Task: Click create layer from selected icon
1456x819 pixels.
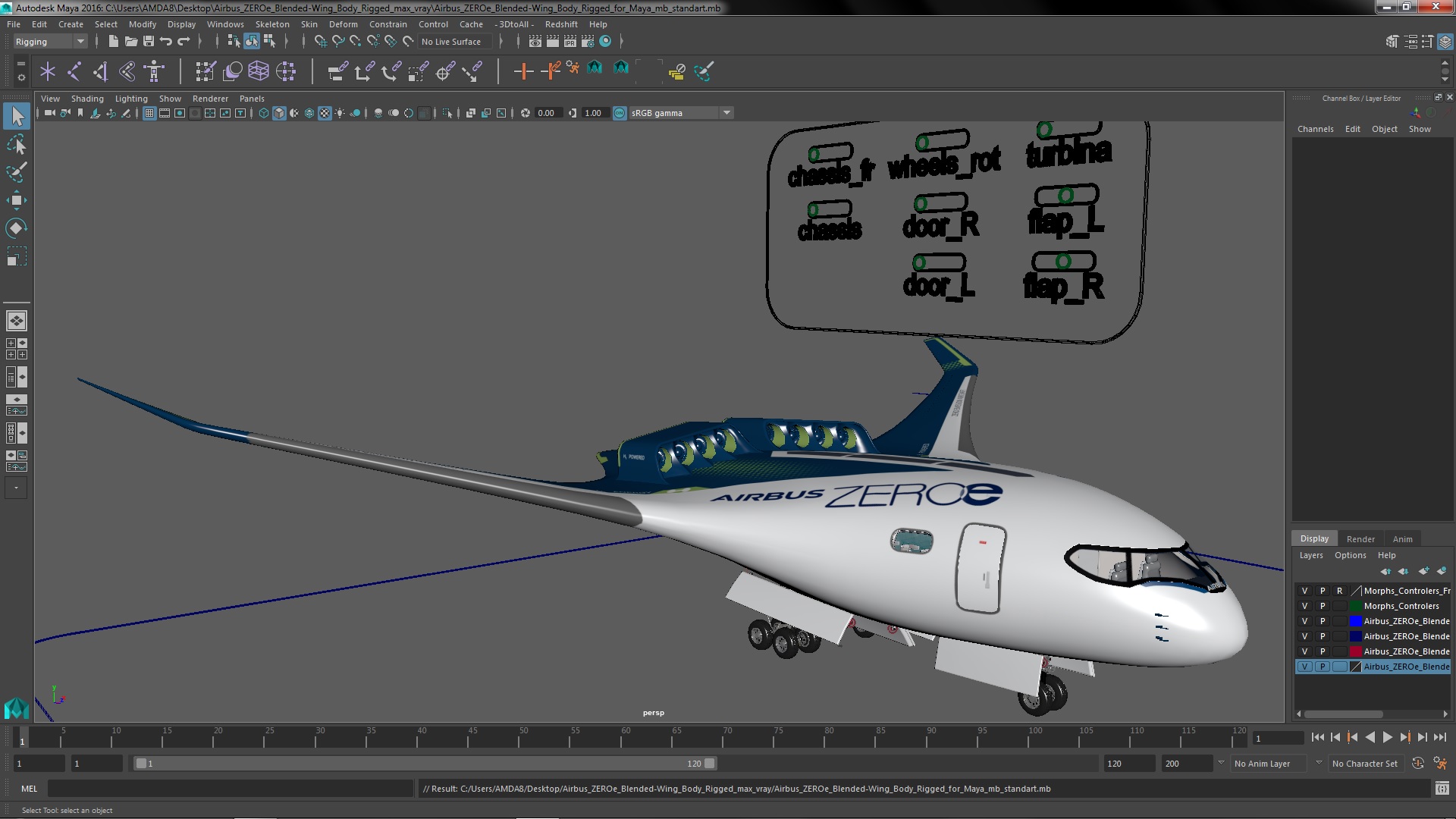Action: pyautogui.click(x=1442, y=571)
